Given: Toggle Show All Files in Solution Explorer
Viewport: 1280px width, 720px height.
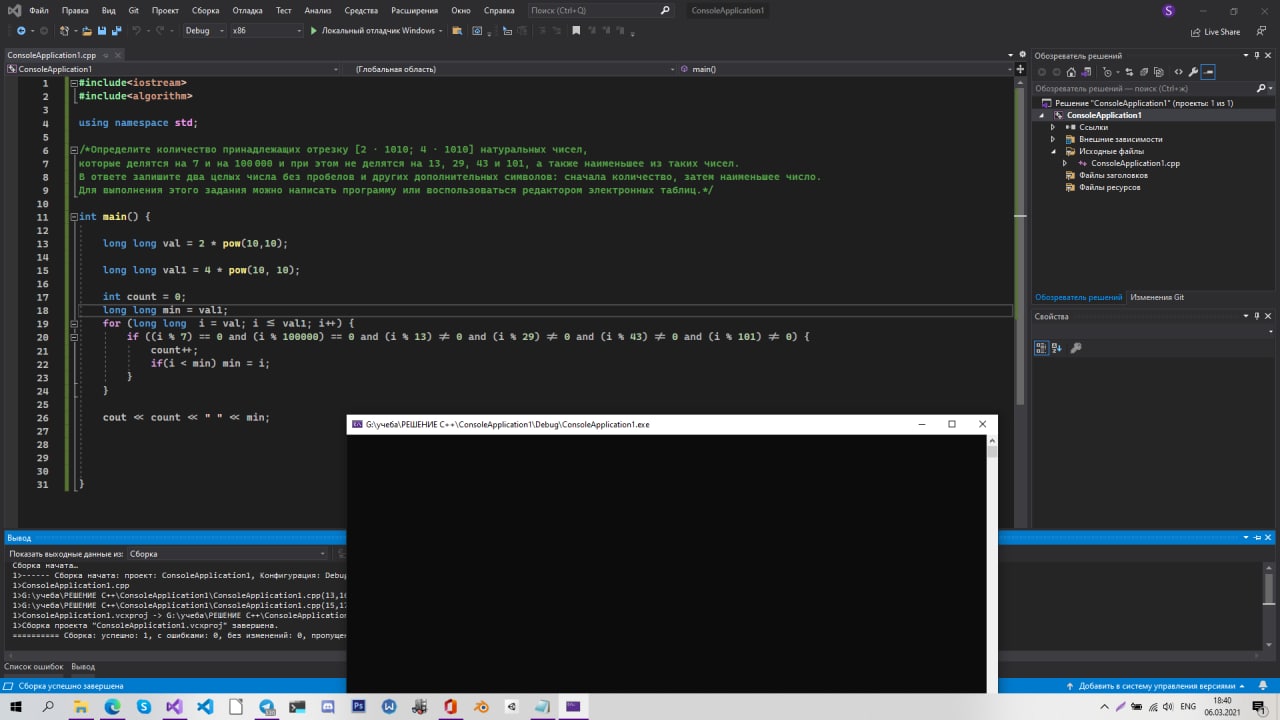Looking at the screenshot, I should (1161, 72).
